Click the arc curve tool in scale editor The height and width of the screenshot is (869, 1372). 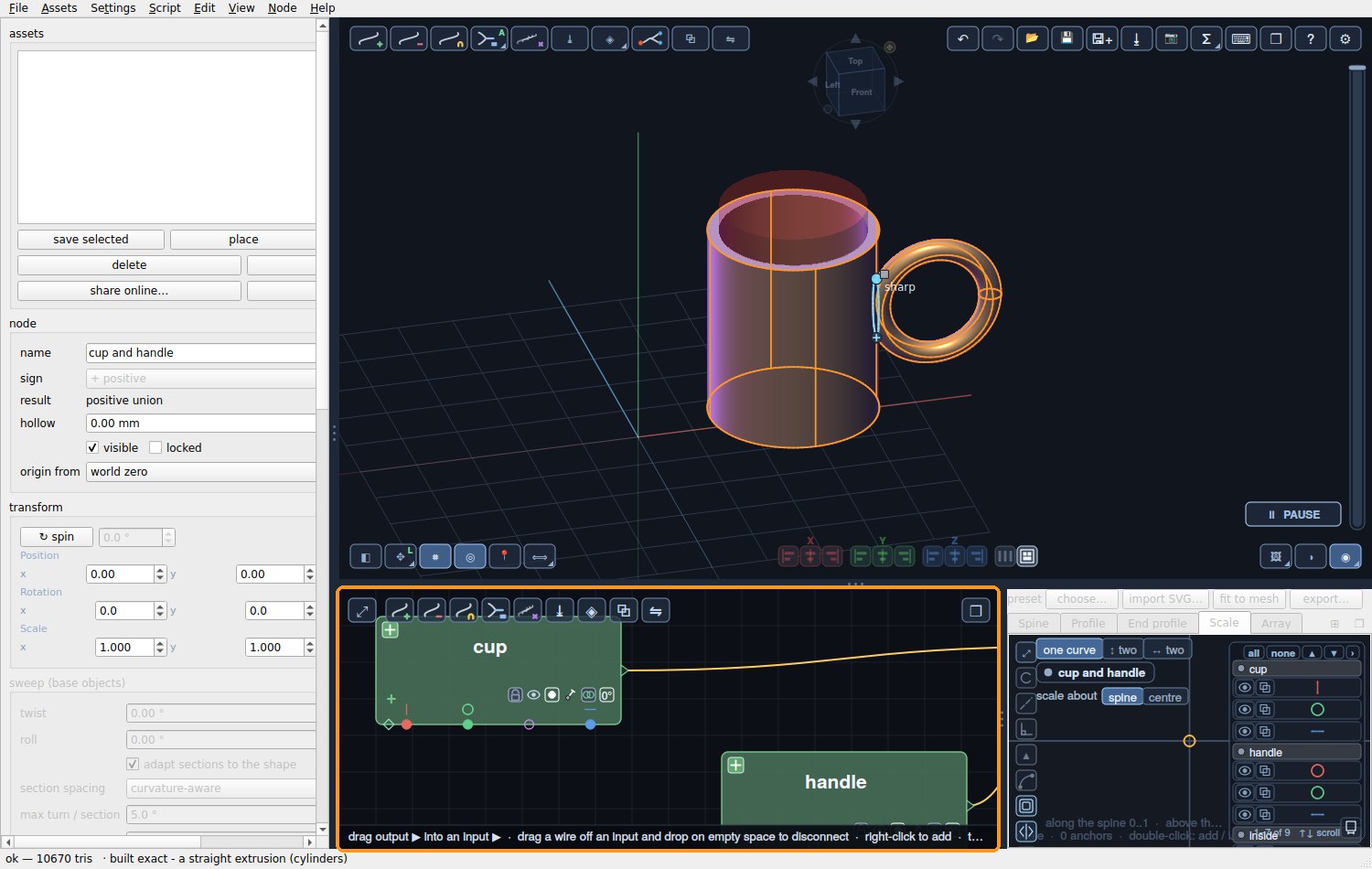[x=1026, y=780]
